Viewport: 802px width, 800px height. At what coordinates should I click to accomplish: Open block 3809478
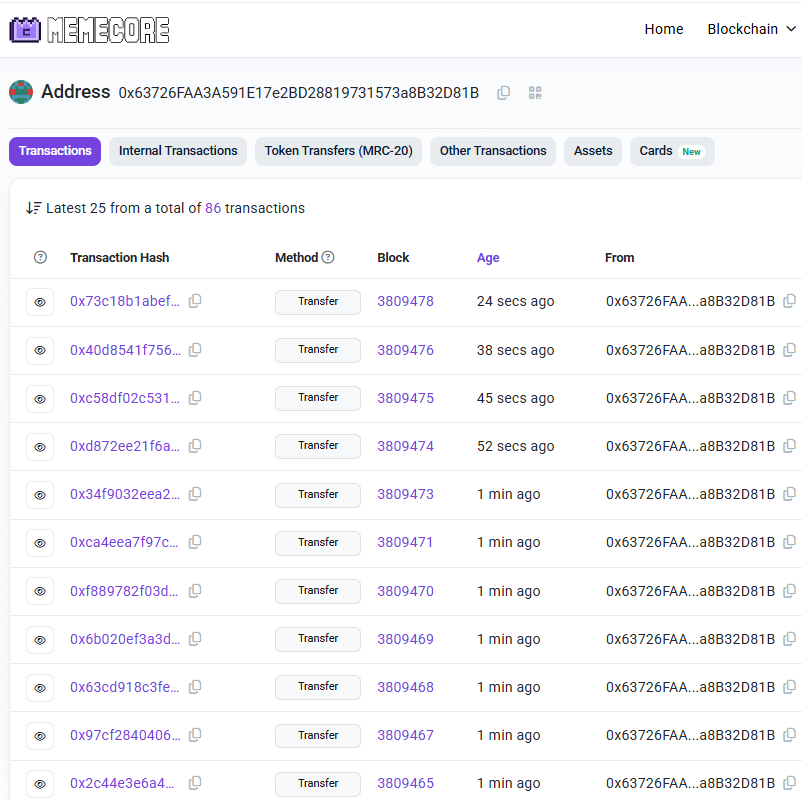coord(405,301)
